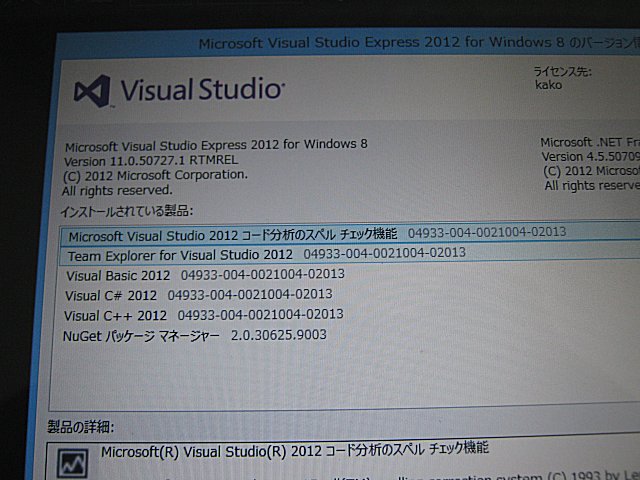Click the code analysis product detail icon
Image resolution: width=640 pixels, height=480 pixels.
coord(73,463)
